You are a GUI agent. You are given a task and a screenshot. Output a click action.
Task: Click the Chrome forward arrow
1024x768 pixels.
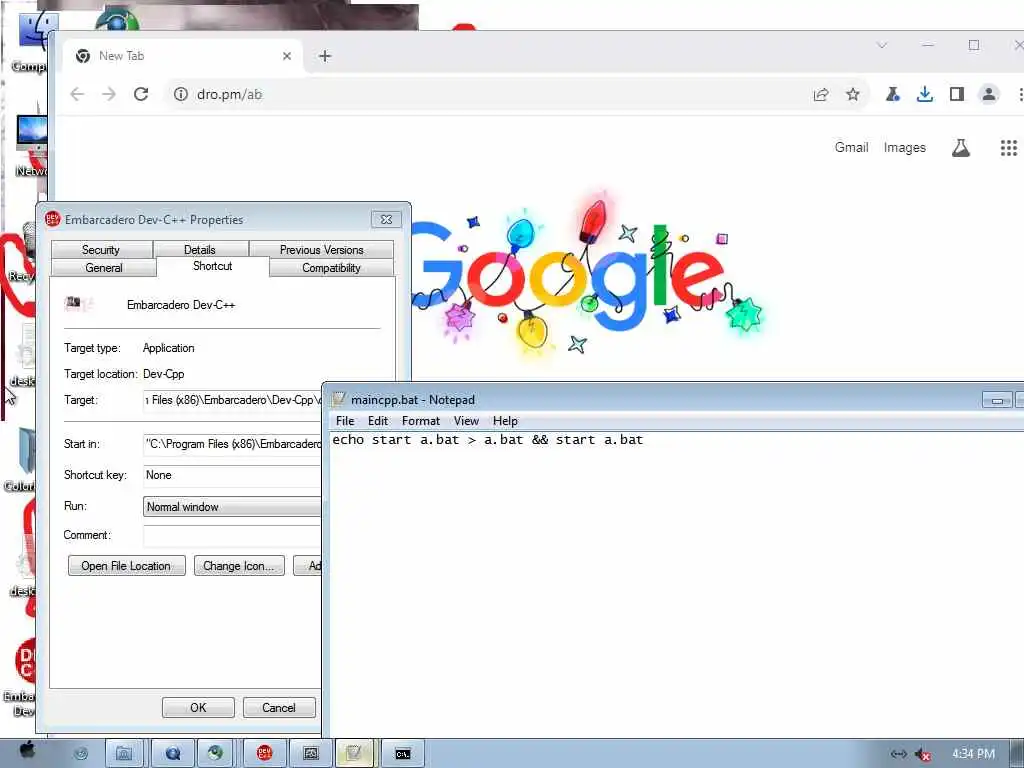point(108,94)
